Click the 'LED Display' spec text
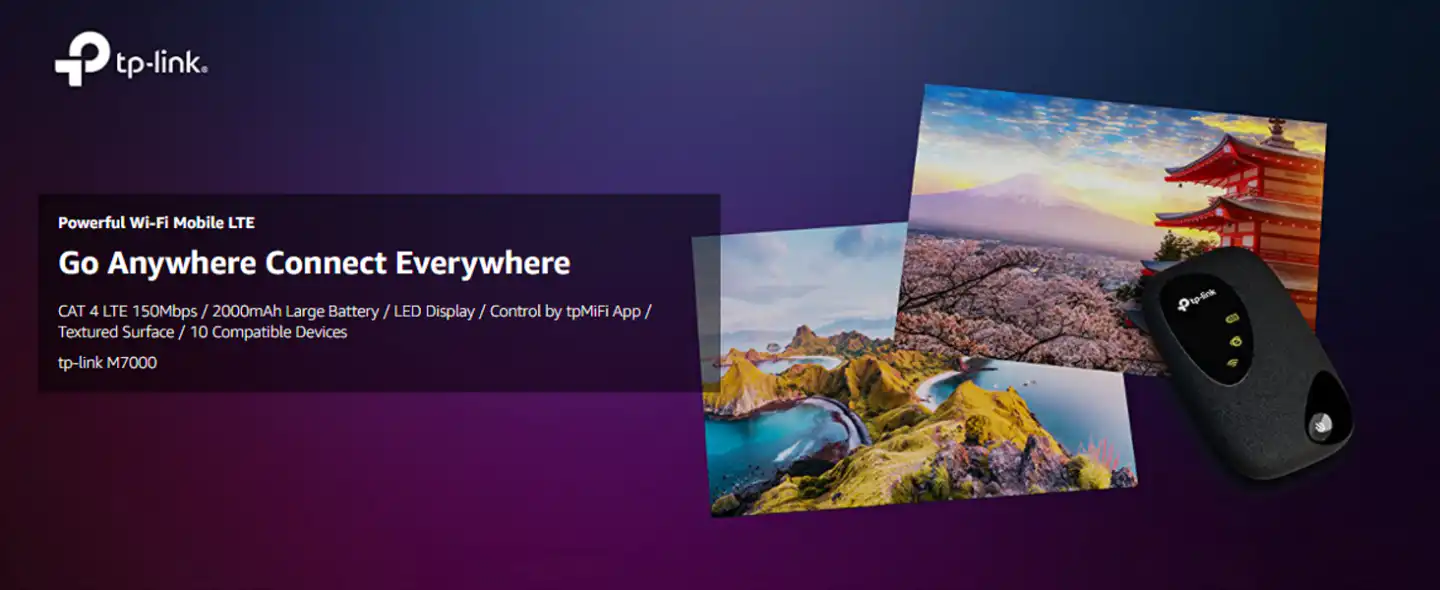The height and width of the screenshot is (590, 1440). point(435,311)
